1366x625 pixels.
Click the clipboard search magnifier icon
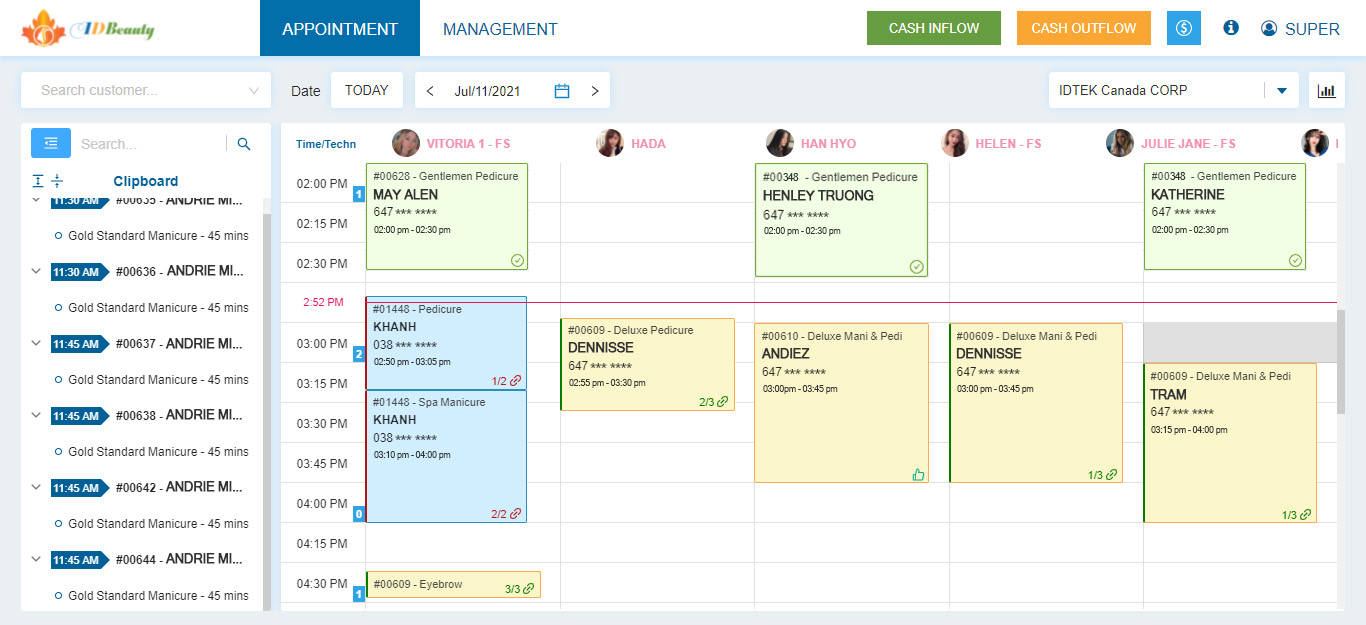244,144
